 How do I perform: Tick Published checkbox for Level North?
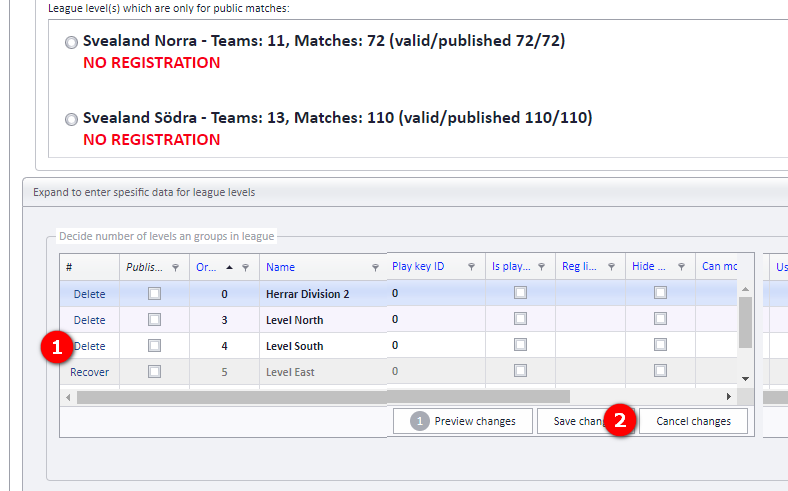pos(154,320)
